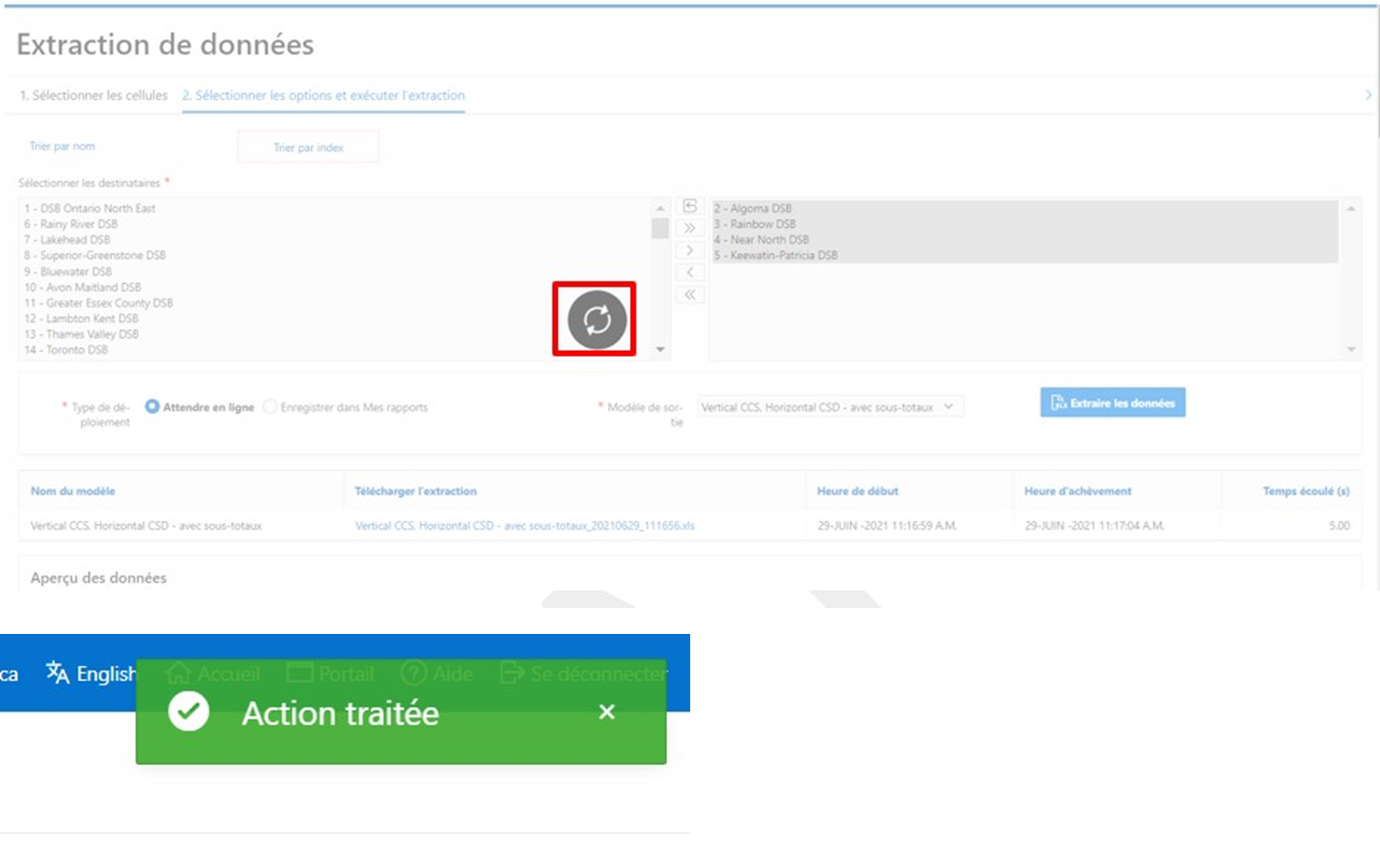
Task: Download the extraction xls file link
Action: click(524, 526)
